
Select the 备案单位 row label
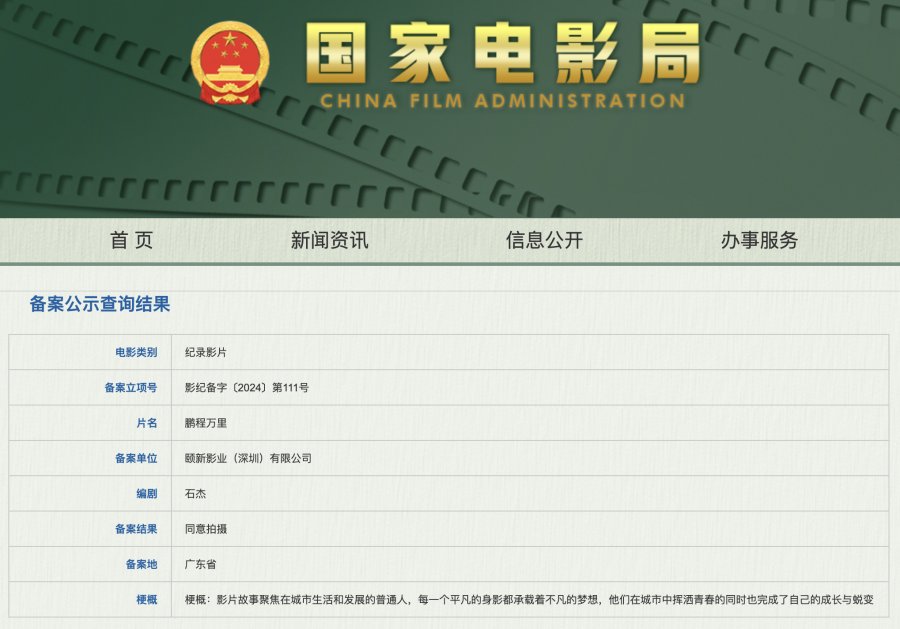point(136,458)
